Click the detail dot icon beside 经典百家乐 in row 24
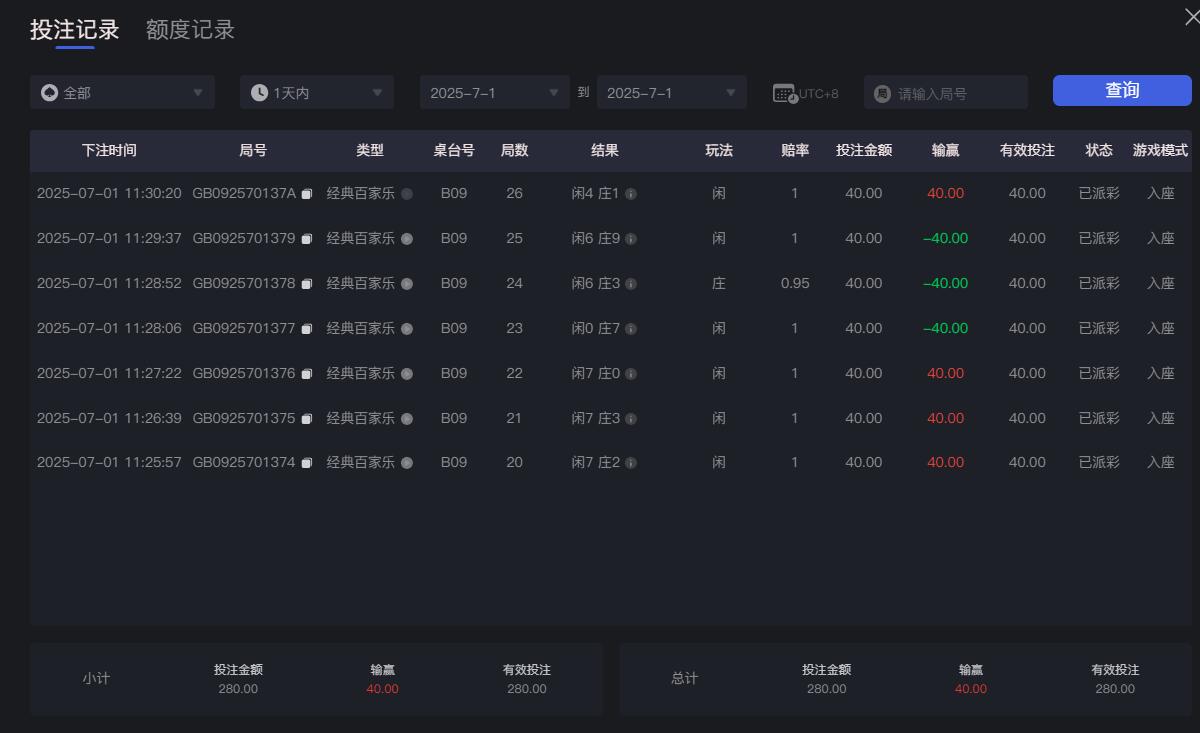Viewport: 1200px width, 733px height. [x=405, y=283]
